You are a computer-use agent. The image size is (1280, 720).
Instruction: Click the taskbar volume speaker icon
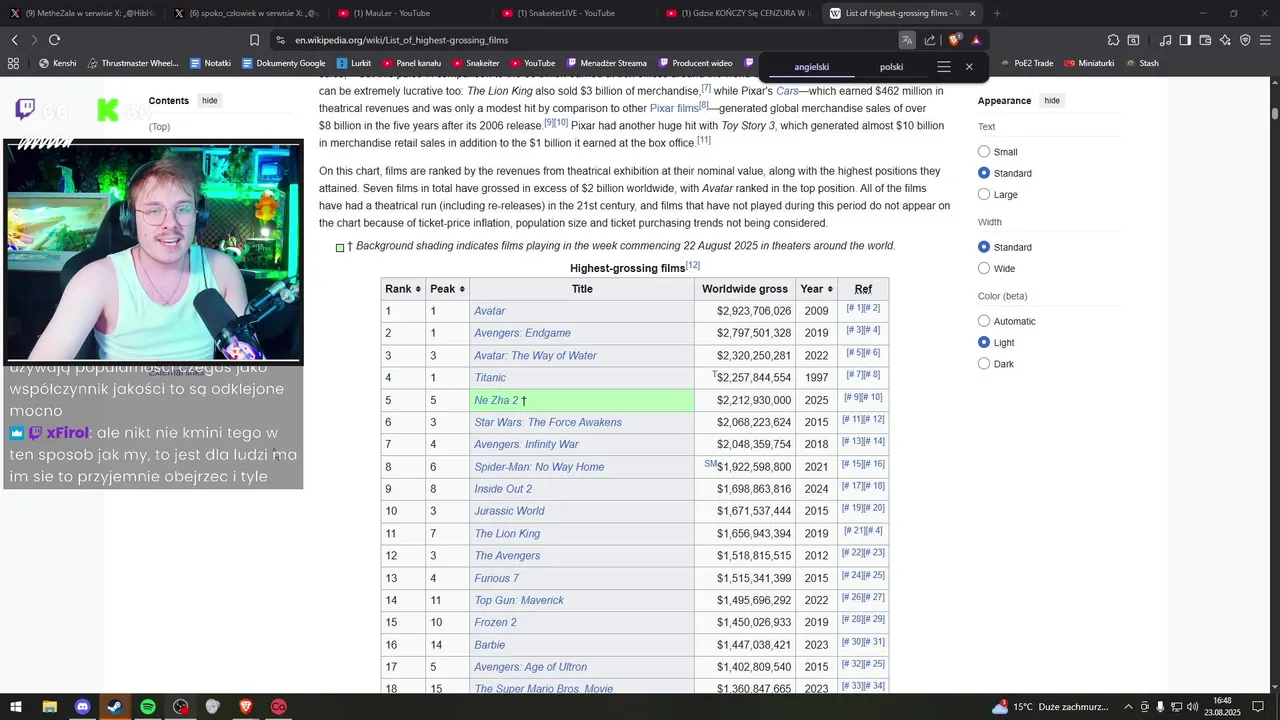click(x=1193, y=707)
